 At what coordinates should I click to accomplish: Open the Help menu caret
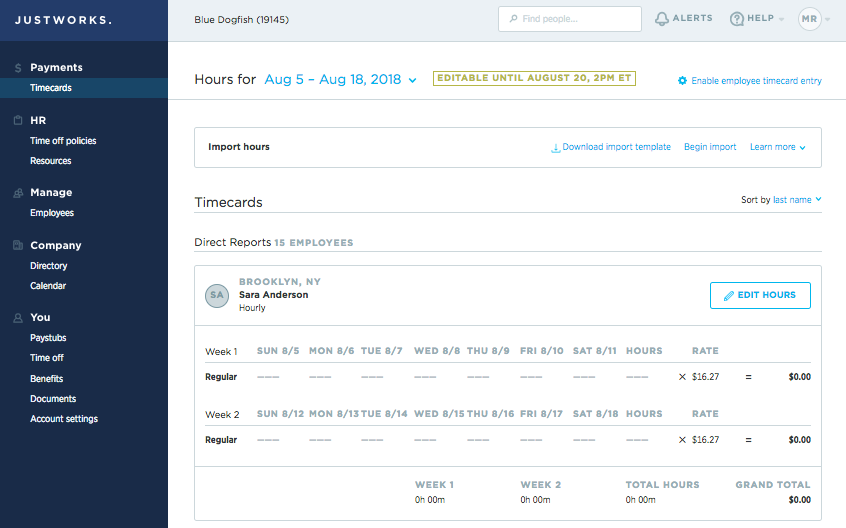pos(781,19)
